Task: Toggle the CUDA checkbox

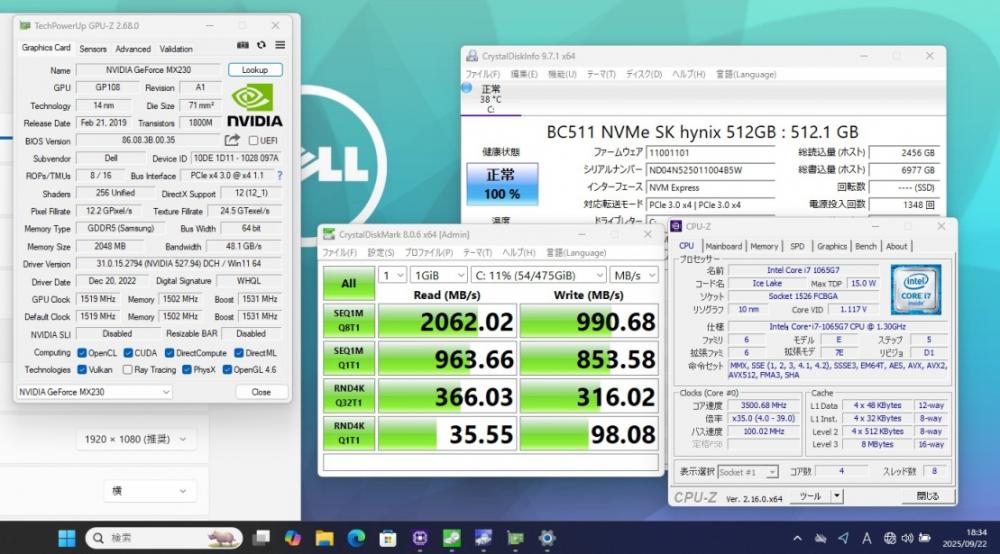Action: [x=128, y=353]
